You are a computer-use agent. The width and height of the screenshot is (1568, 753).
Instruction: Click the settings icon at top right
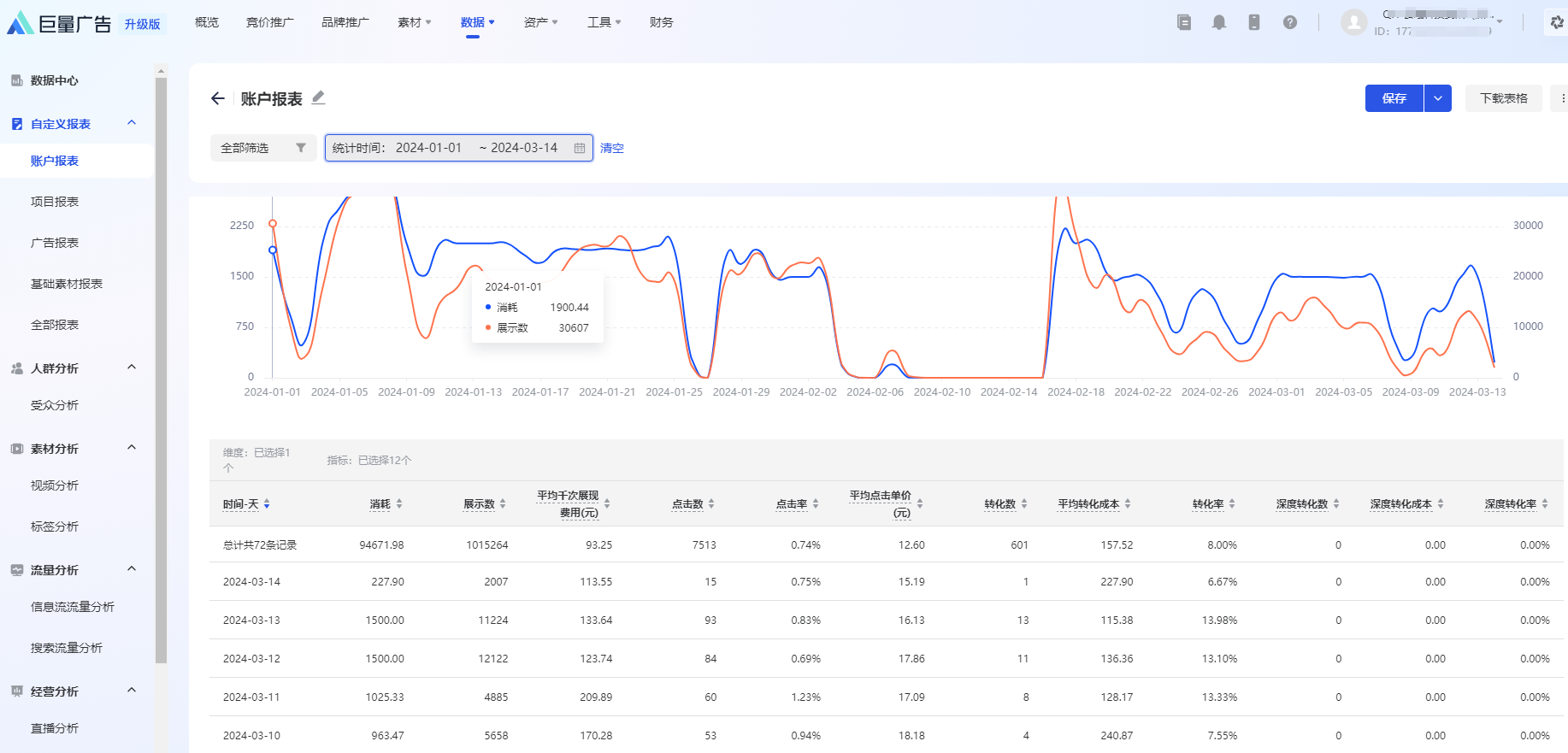click(x=1557, y=23)
